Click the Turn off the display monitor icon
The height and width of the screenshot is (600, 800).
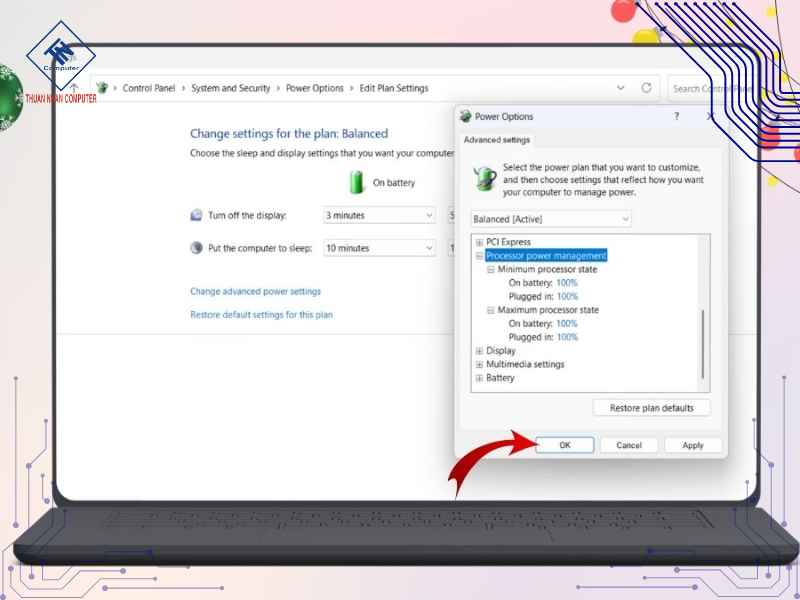coord(196,215)
